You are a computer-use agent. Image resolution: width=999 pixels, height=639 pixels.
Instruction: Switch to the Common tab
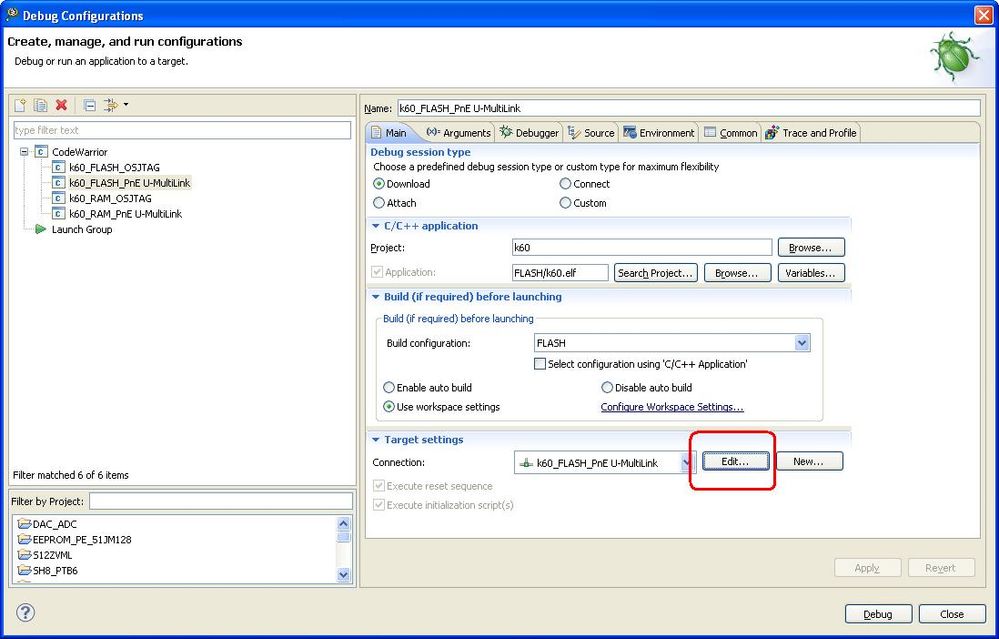coord(730,133)
